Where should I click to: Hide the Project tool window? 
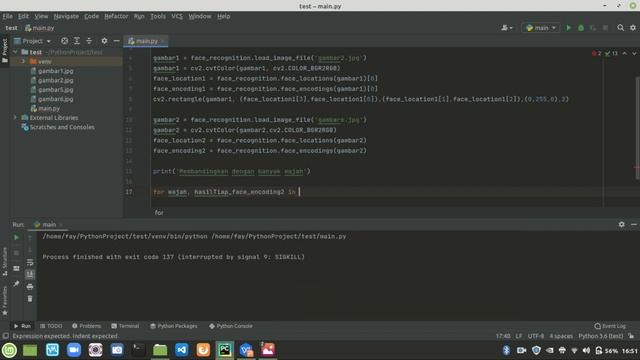pyautogui.click(x=116, y=41)
